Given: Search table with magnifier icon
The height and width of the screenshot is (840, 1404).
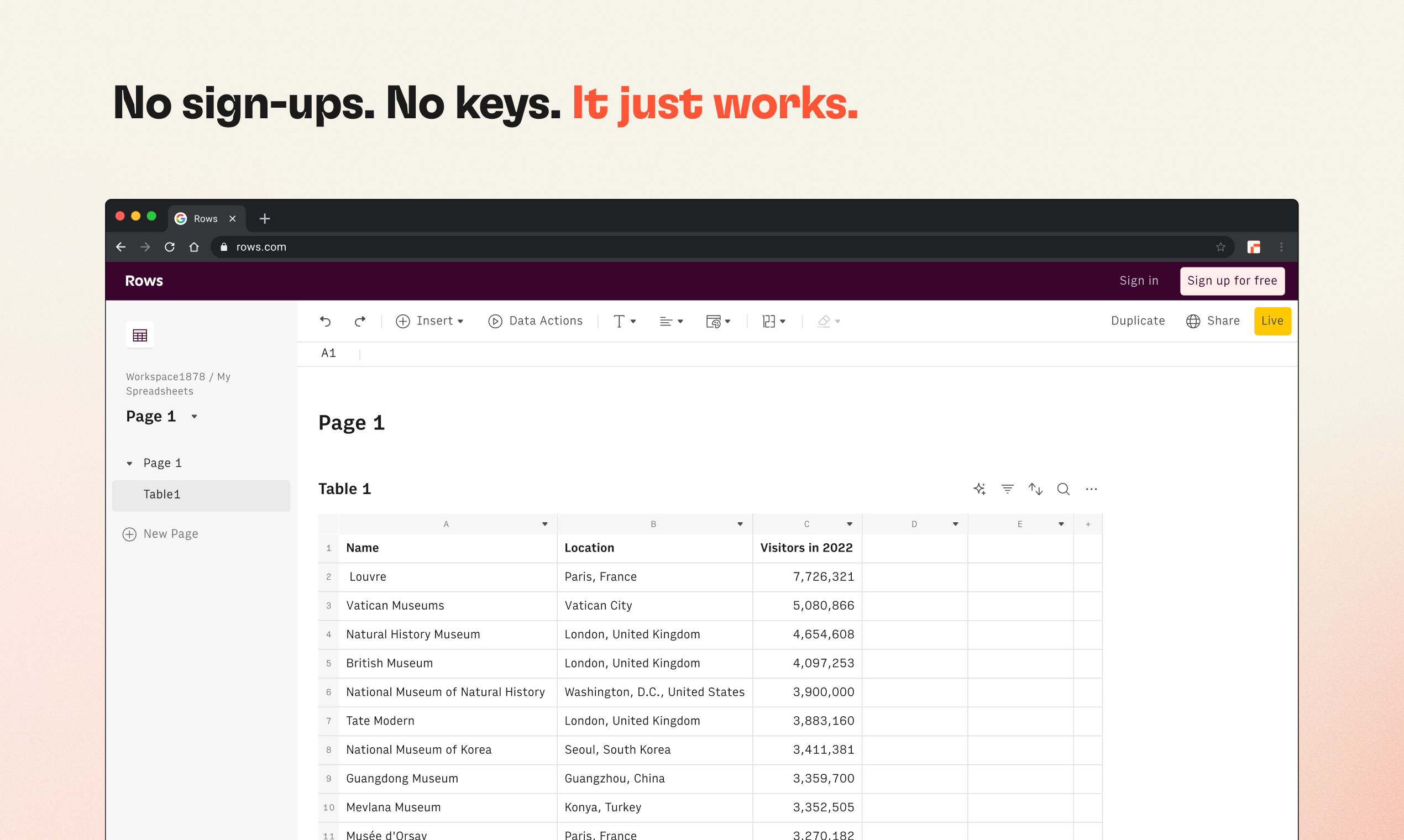Looking at the screenshot, I should [x=1063, y=489].
